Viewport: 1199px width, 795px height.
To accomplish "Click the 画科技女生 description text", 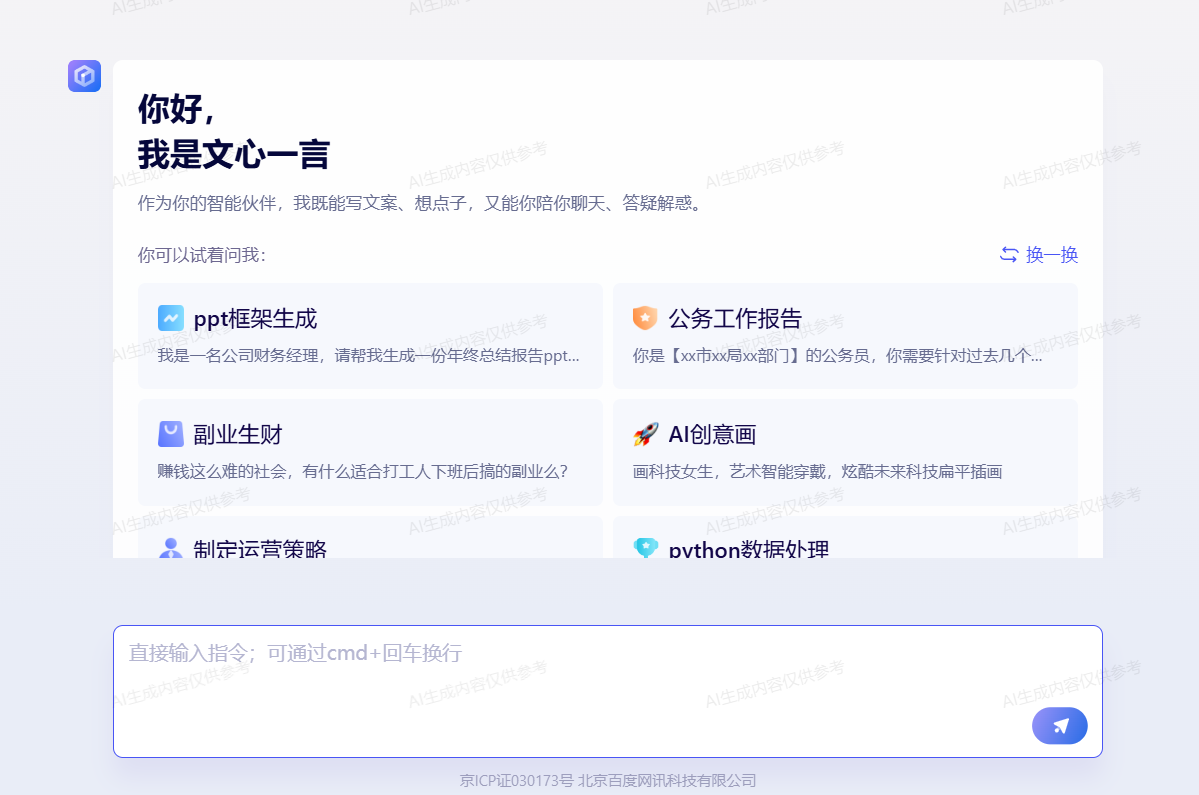I will 817,472.
